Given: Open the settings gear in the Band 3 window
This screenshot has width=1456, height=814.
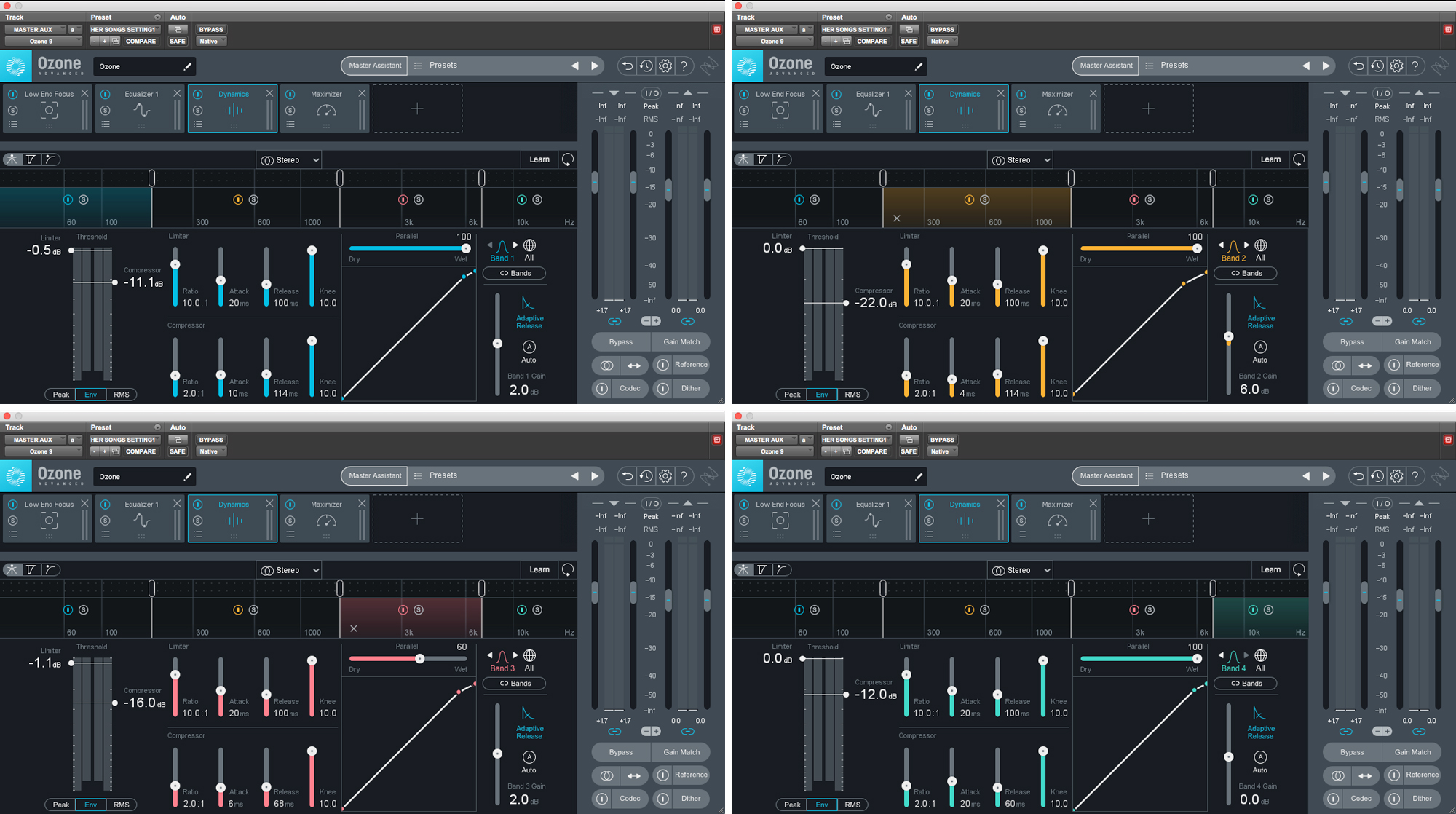Looking at the screenshot, I should tap(665, 476).
